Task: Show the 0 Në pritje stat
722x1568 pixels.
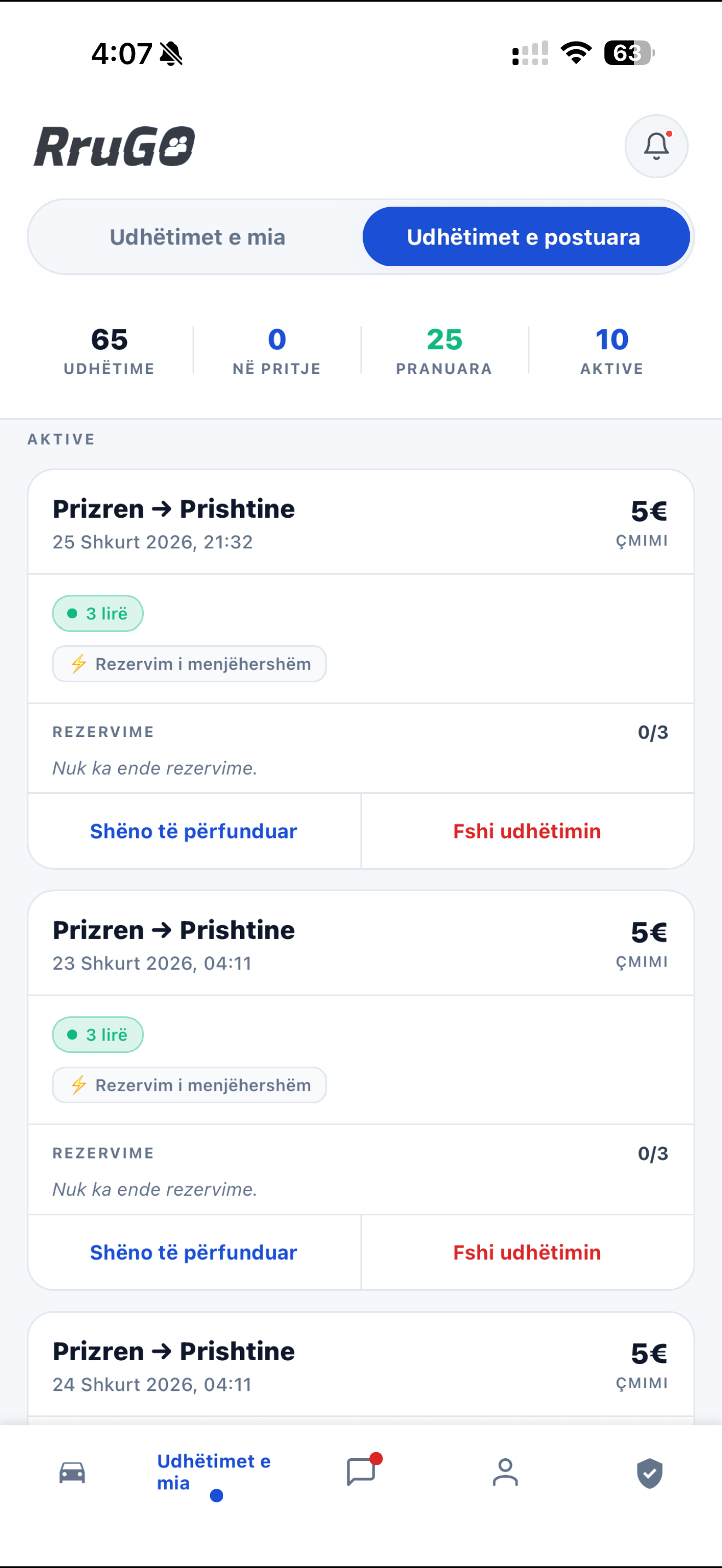Action: tap(276, 350)
